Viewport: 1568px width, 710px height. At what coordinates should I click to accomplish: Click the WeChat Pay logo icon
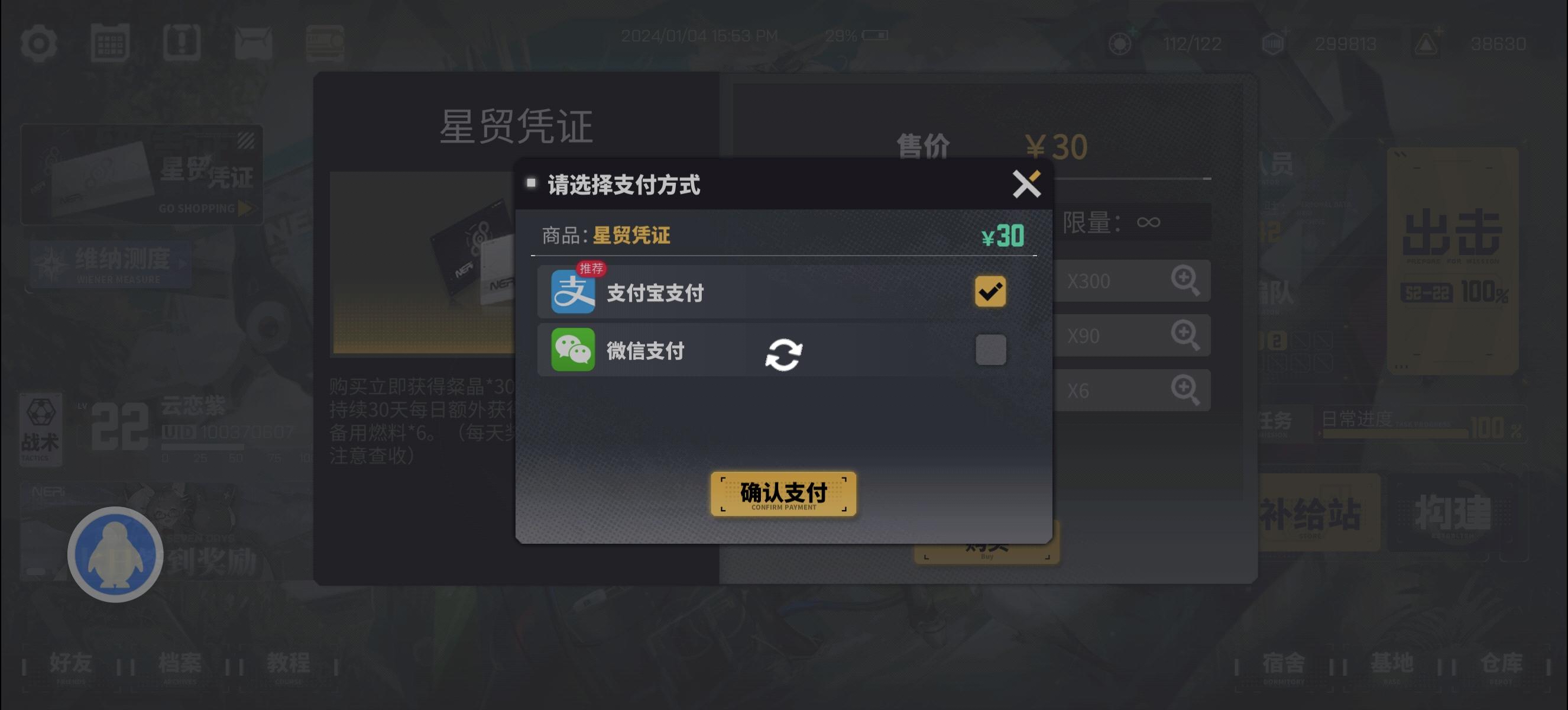[573, 350]
